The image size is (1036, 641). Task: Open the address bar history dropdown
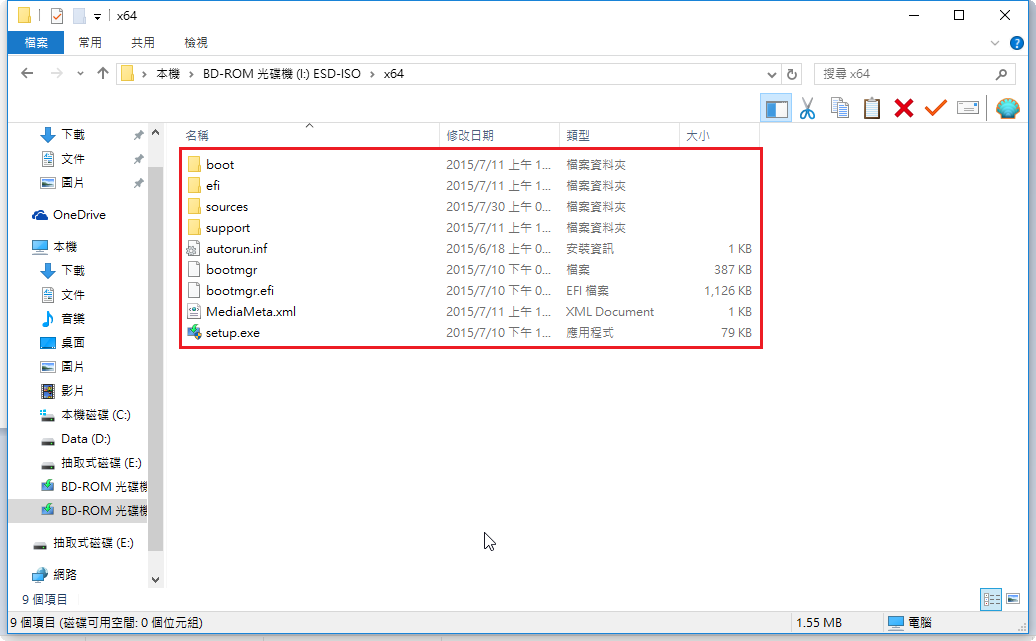point(771,74)
